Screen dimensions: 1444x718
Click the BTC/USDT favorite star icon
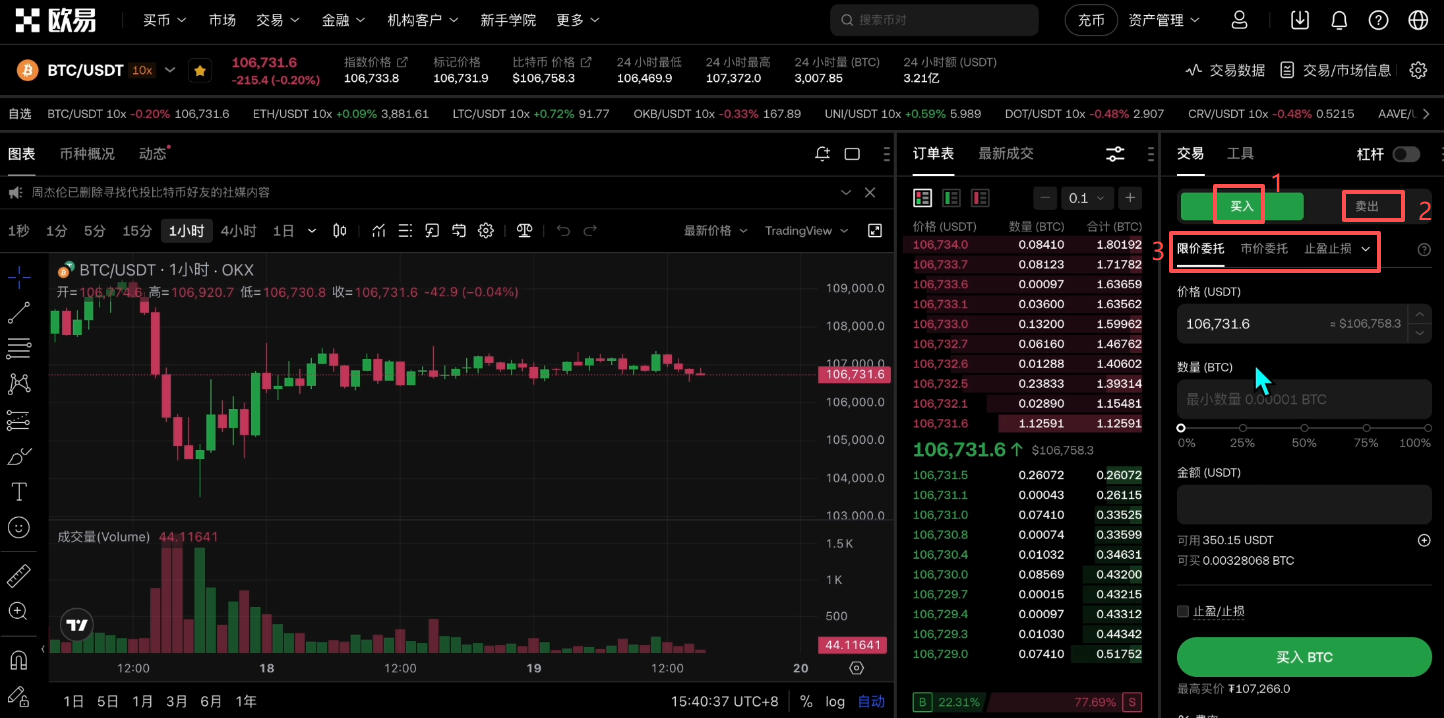pos(200,70)
